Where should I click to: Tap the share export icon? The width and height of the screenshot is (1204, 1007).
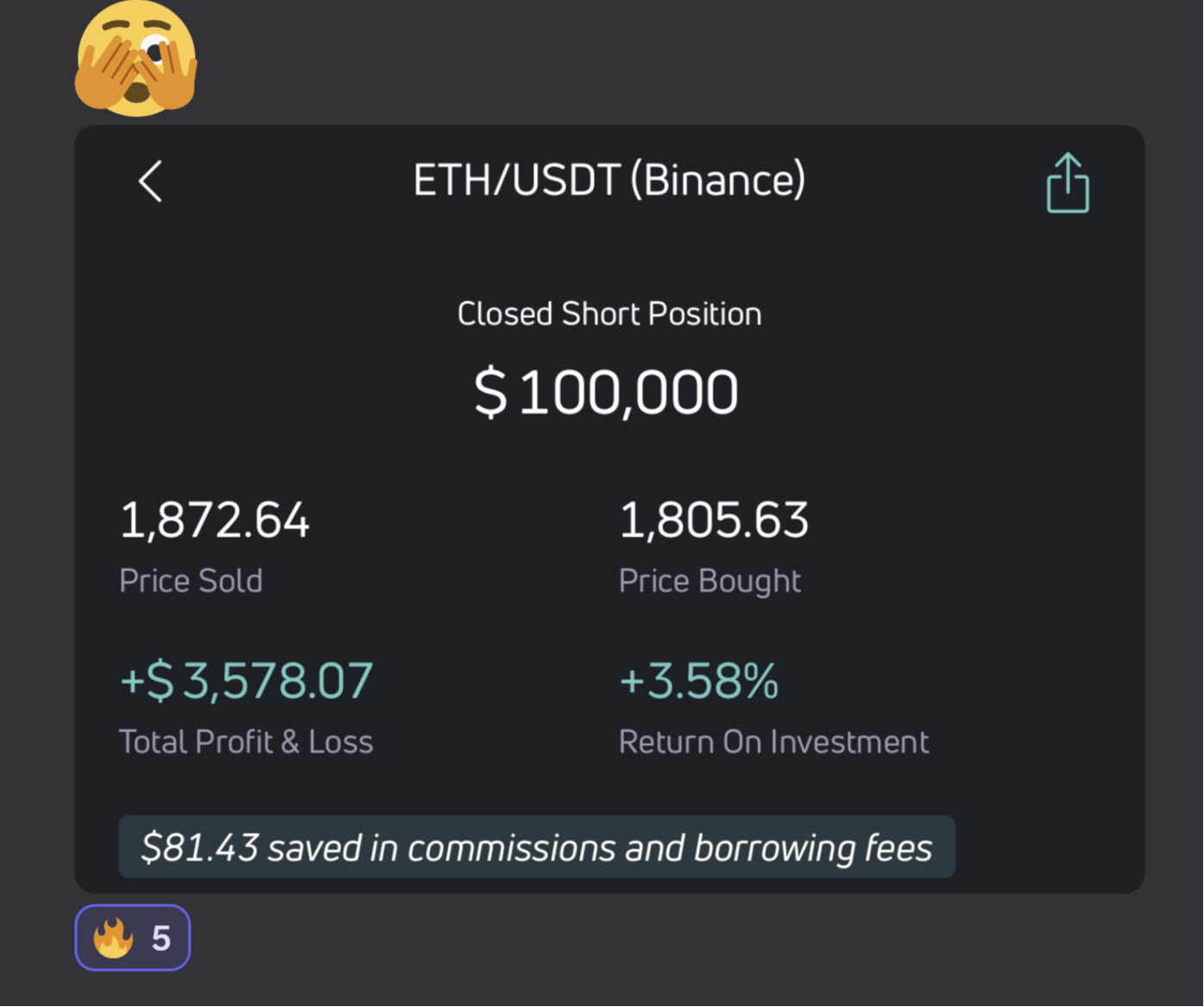(1068, 183)
